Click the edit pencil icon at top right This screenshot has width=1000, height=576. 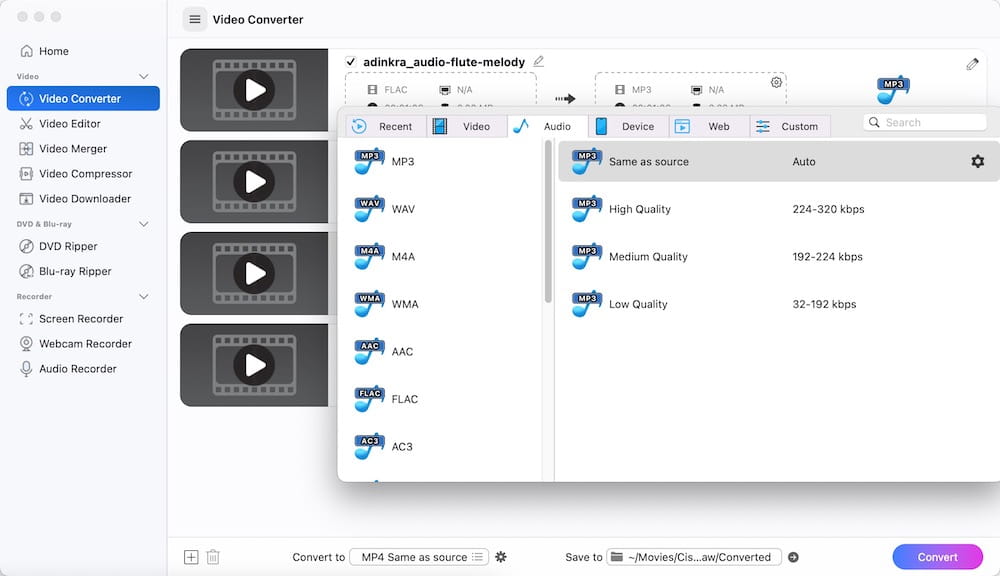pos(972,64)
